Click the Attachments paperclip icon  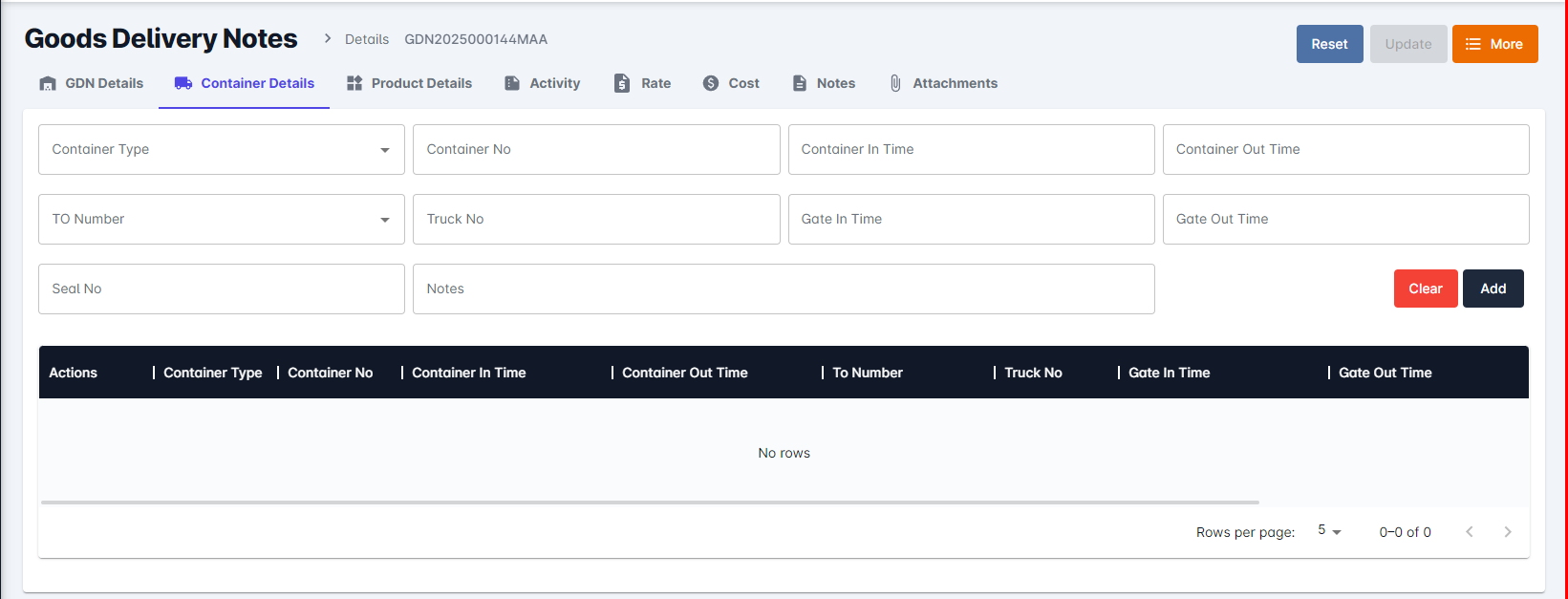pos(895,84)
